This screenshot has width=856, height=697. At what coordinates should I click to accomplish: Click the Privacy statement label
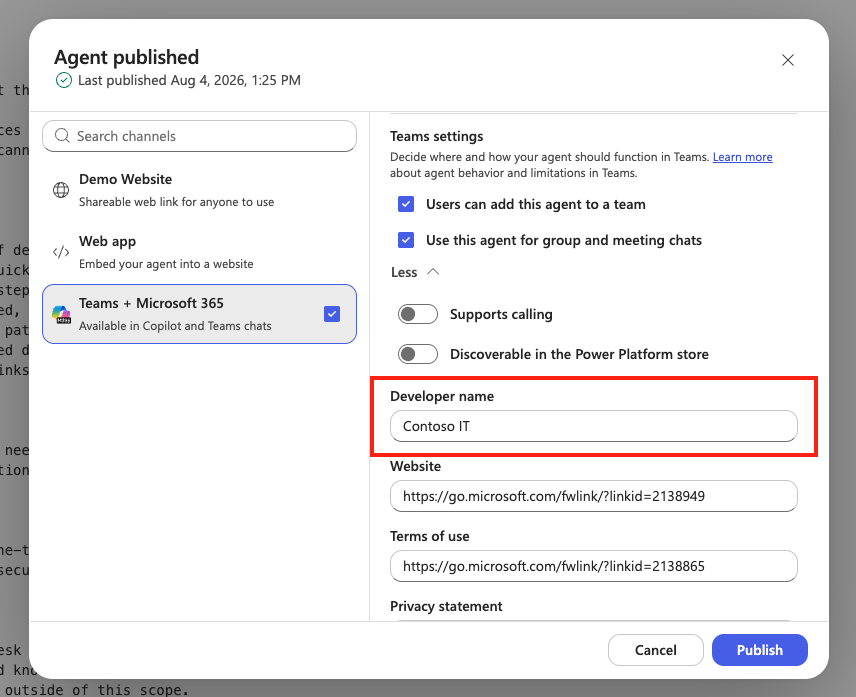coord(446,606)
